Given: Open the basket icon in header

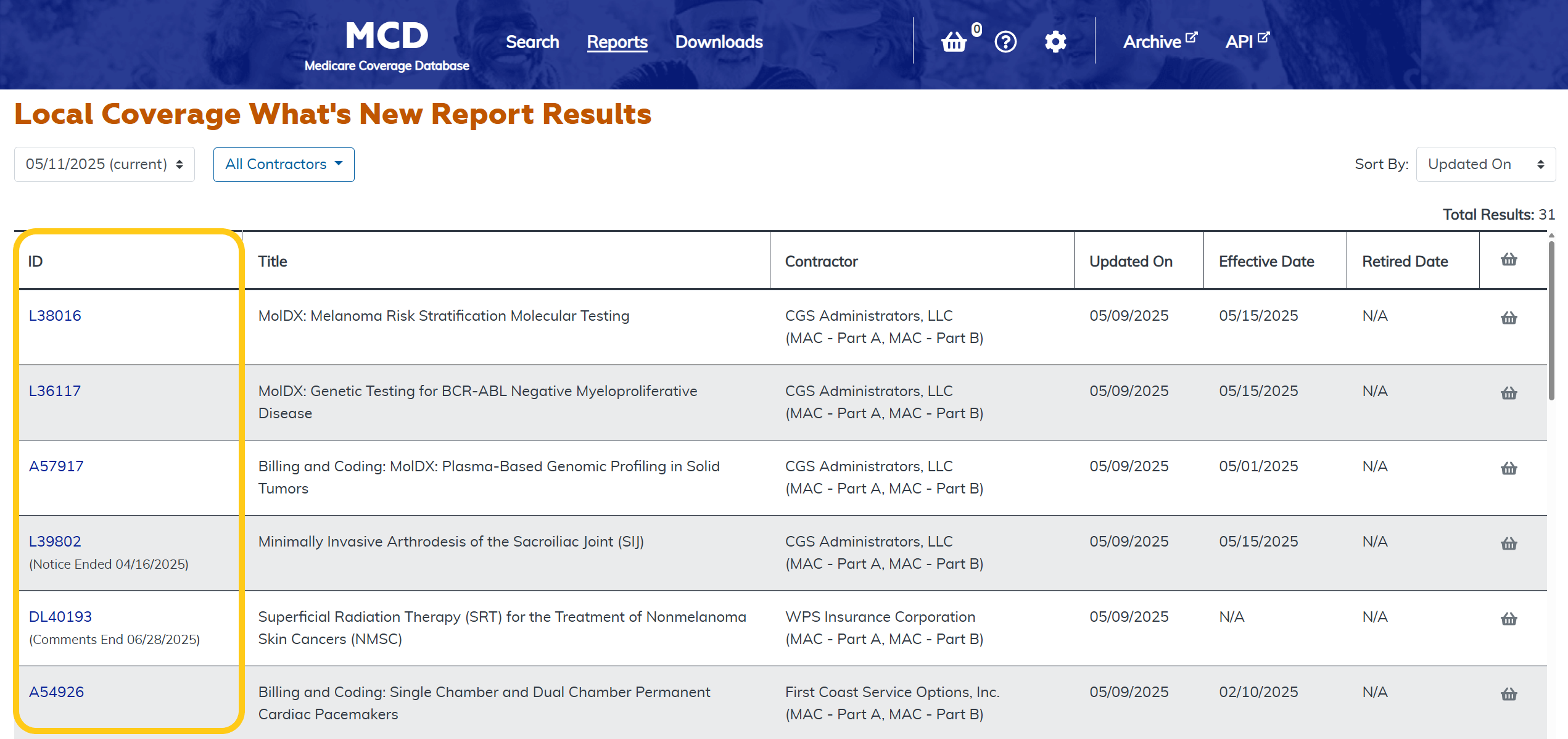Looking at the screenshot, I should (x=954, y=42).
